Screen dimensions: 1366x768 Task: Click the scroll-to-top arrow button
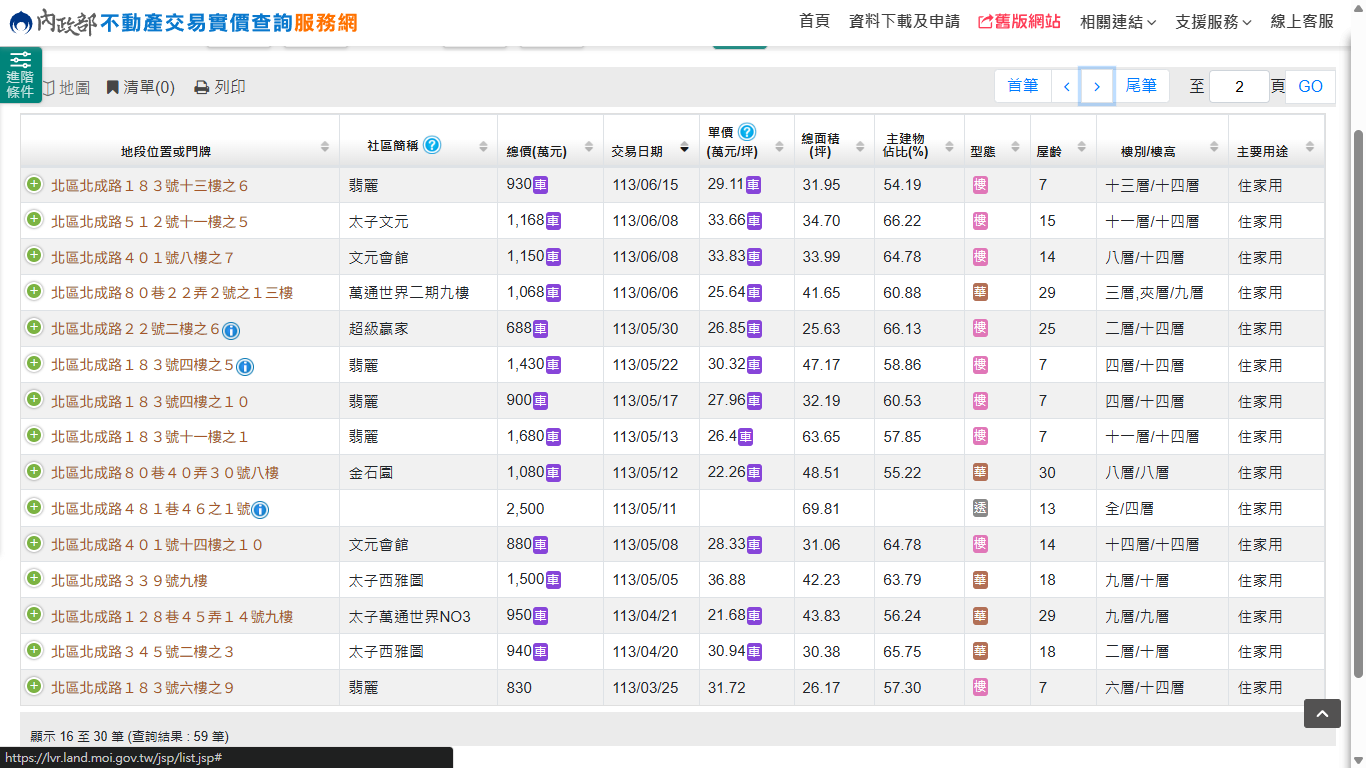tap(1322, 713)
